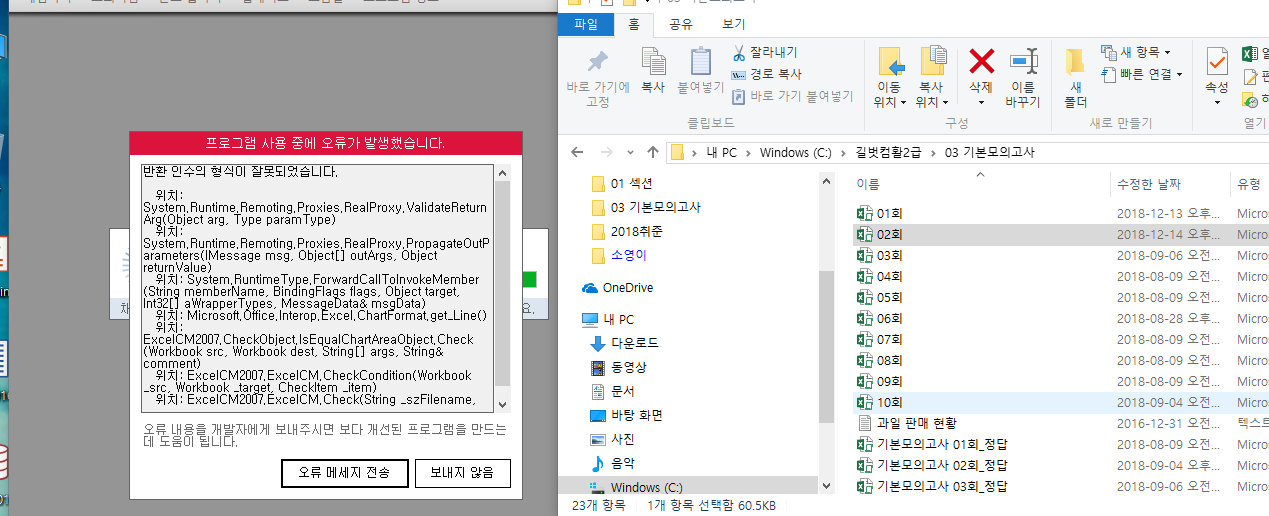Go back with the left arrow

(577, 153)
